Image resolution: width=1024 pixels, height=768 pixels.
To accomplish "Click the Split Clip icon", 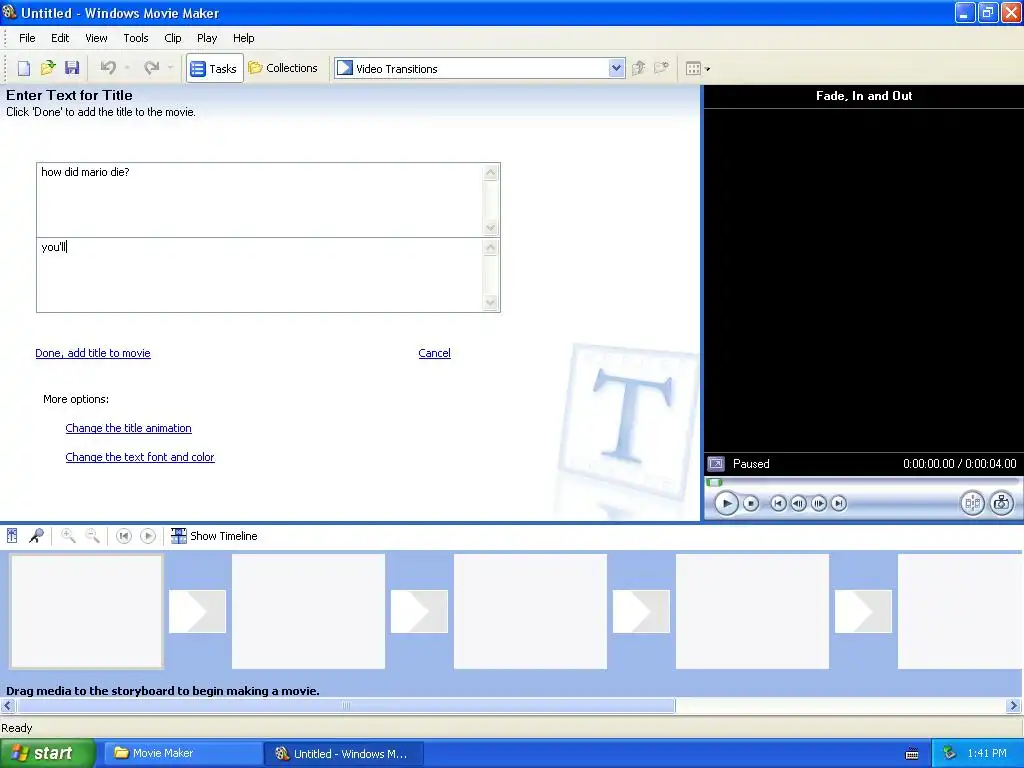I will click(972, 504).
